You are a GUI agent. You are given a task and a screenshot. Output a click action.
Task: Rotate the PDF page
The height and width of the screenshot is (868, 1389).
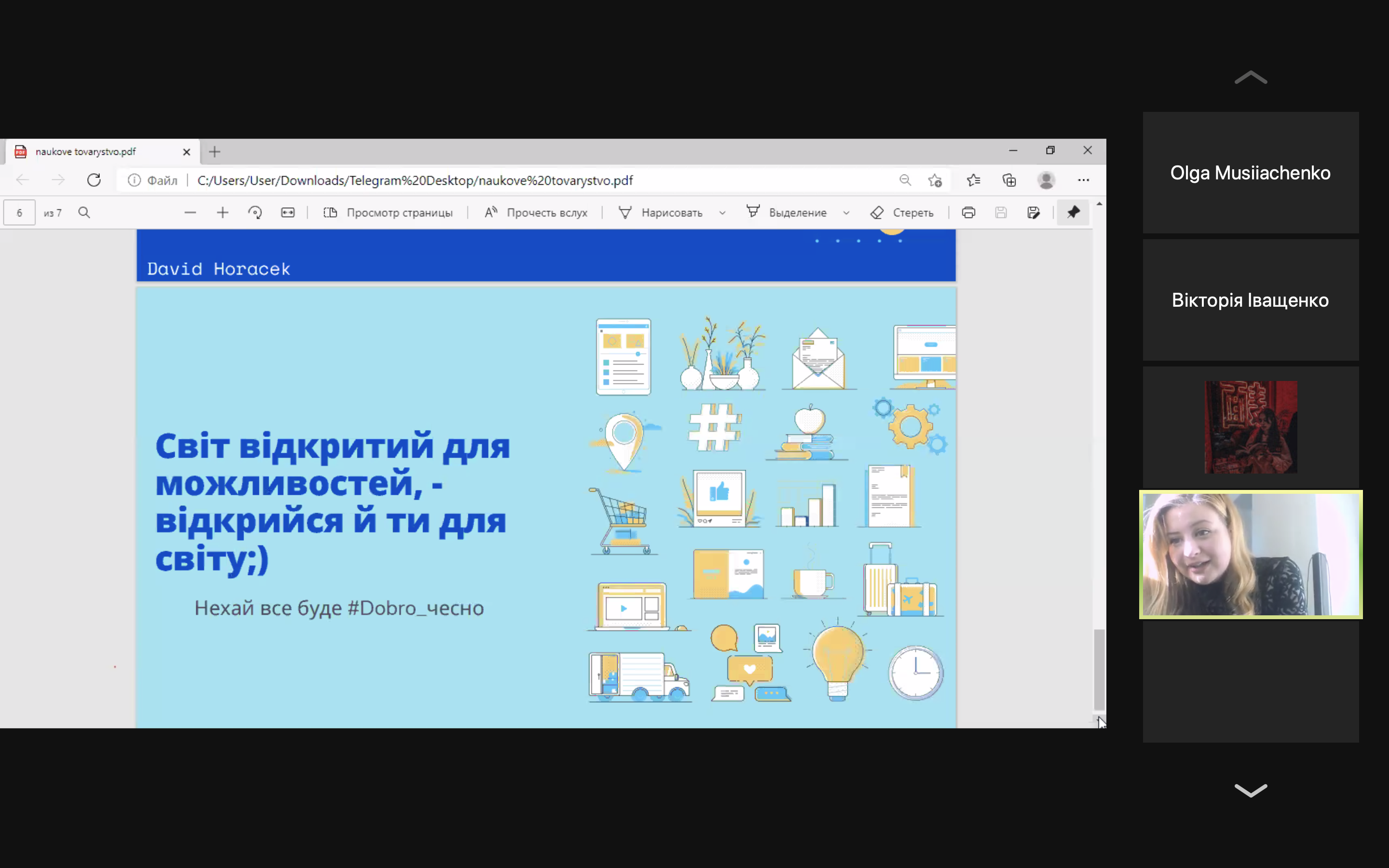pyautogui.click(x=255, y=213)
